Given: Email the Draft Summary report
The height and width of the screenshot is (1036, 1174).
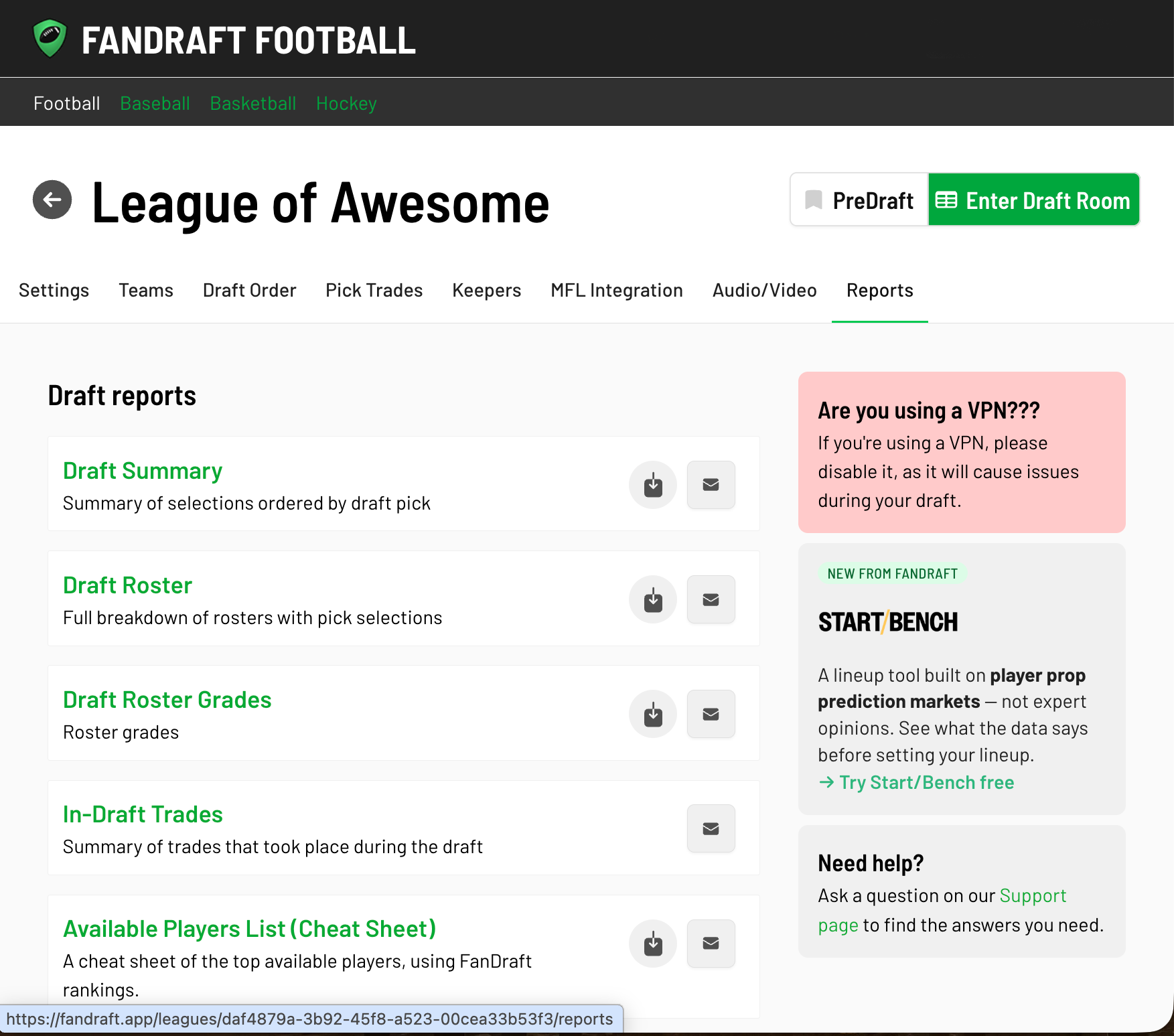Looking at the screenshot, I should (711, 485).
